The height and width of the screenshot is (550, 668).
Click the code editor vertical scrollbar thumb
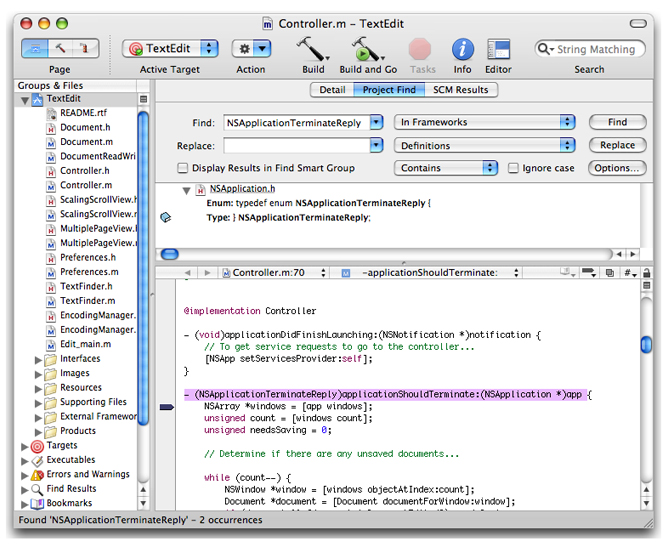coord(646,345)
